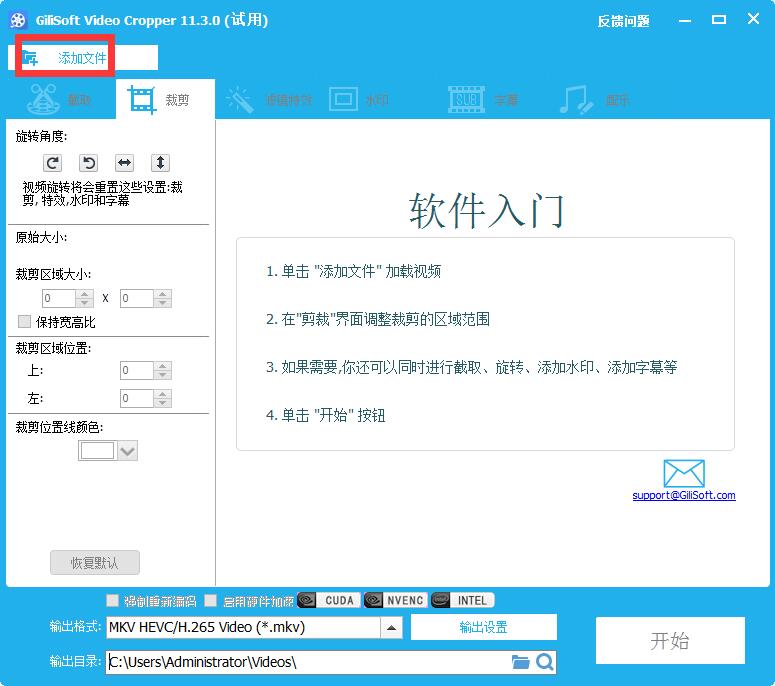This screenshot has height=686, width=775.
Task: Open the title bar dropdown arrow menu
Action: [685, 20]
